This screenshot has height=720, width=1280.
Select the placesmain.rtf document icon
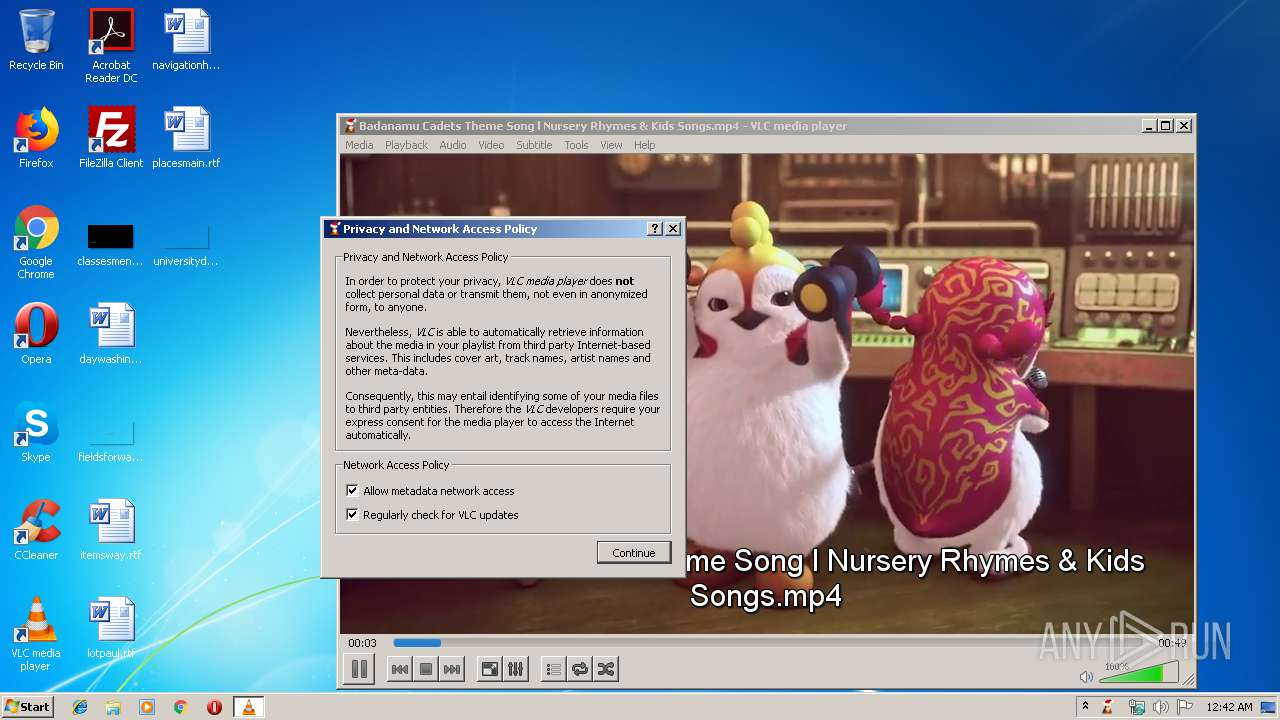pyautogui.click(x=186, y=137)
